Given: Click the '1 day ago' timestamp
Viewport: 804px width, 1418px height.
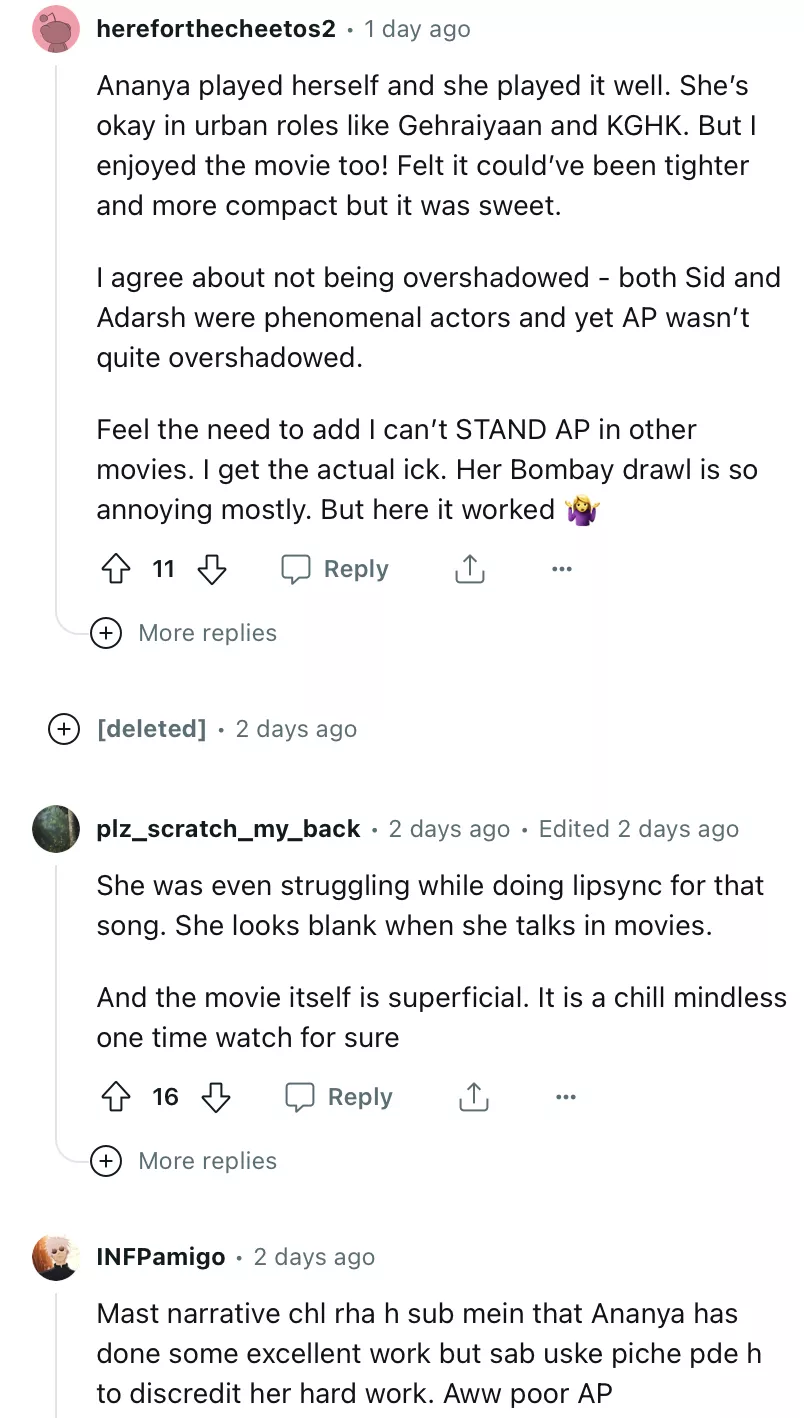Looking at the screenshot, I should [x=417, y=29].
